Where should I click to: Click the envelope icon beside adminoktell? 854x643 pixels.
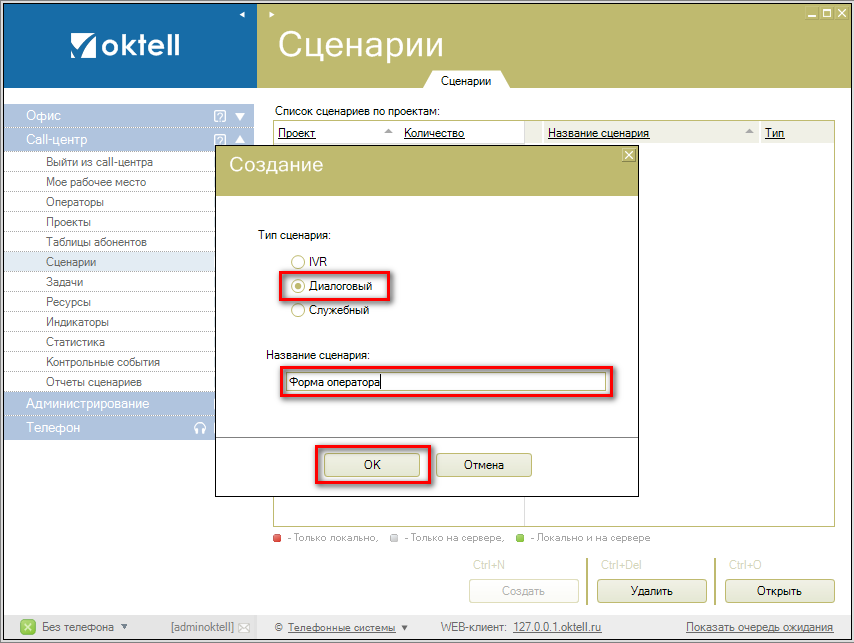243,627
